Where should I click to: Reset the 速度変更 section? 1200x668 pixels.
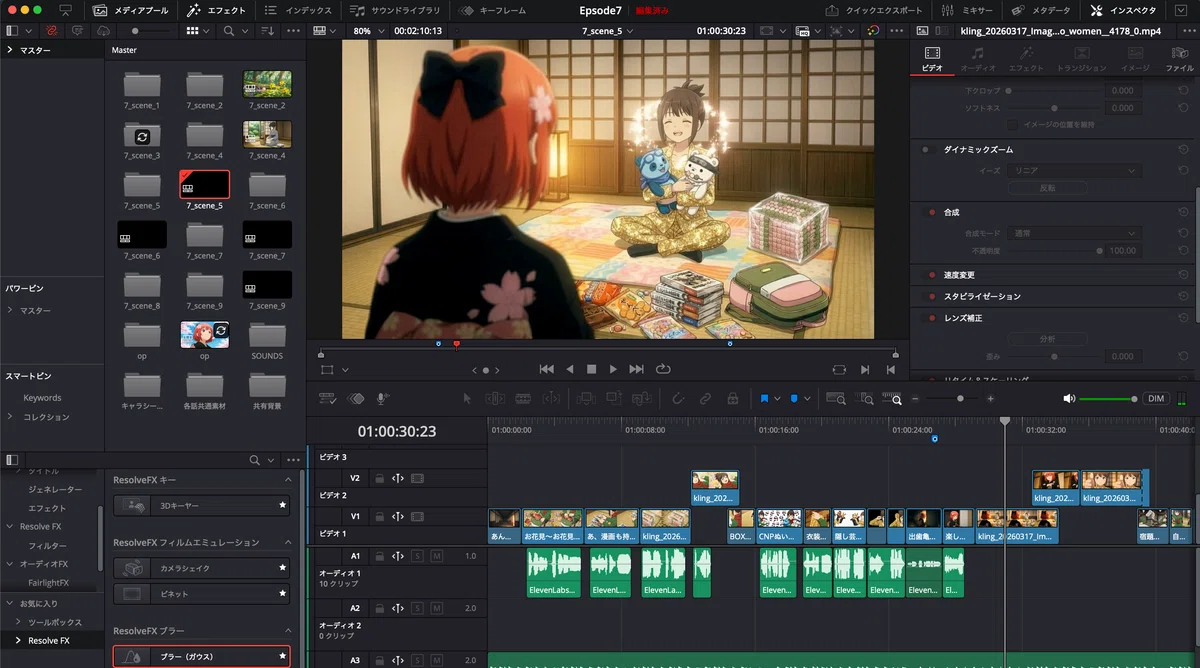pyautogui.click(x=1184, y=275)
